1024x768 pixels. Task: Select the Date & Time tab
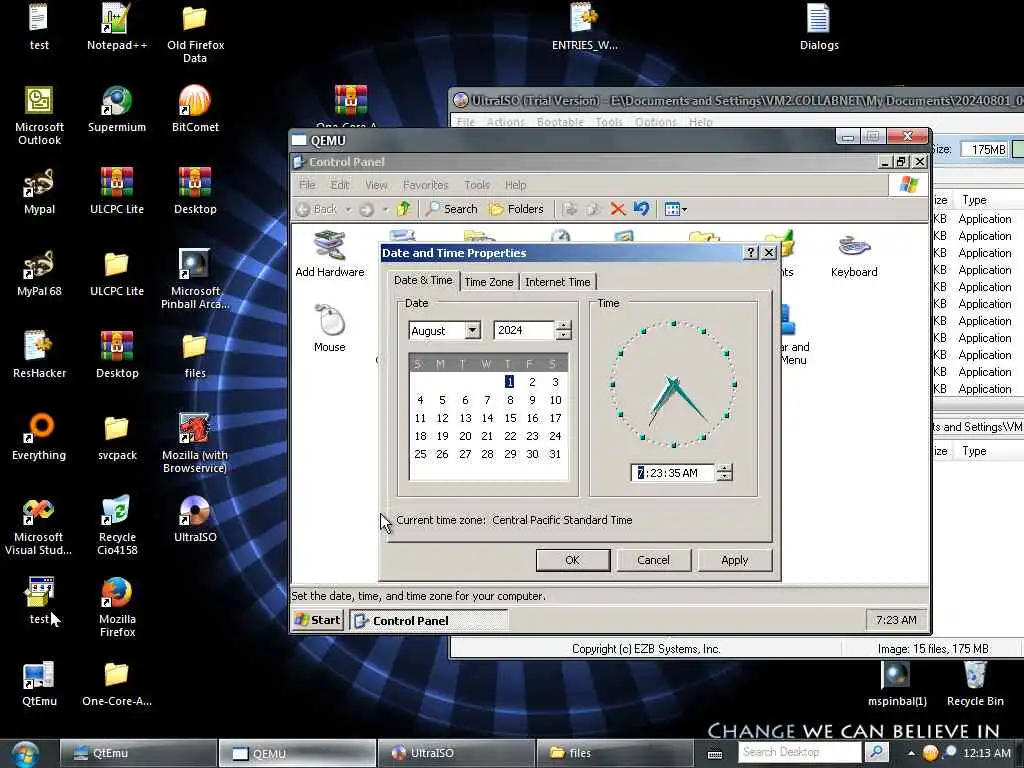coord(423,280)
